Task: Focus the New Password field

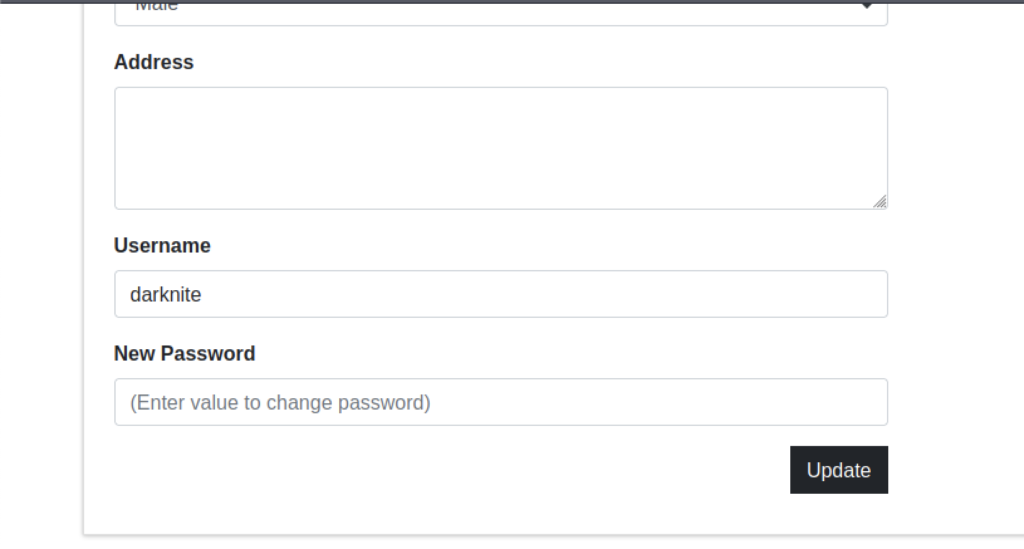Action: 500,402
